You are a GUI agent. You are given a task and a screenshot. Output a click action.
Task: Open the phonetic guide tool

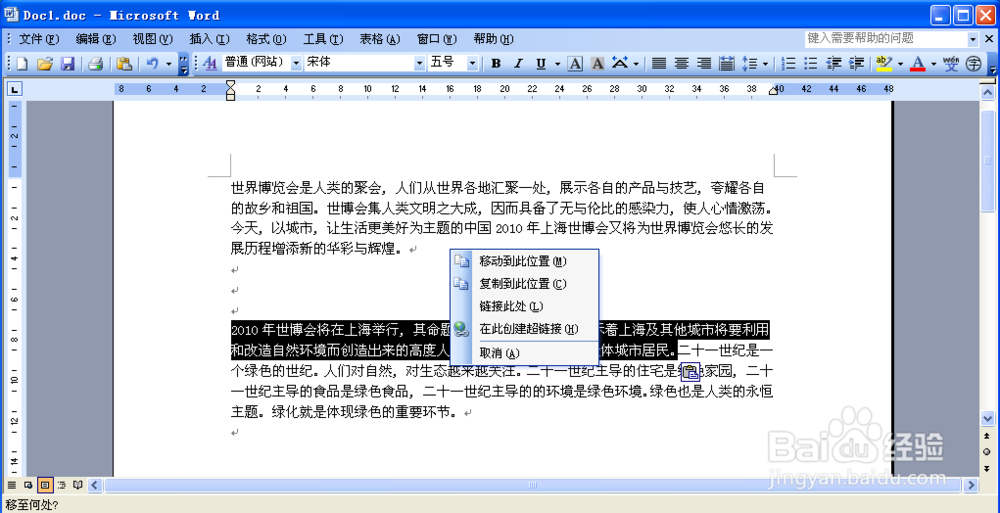coord(951,64)
